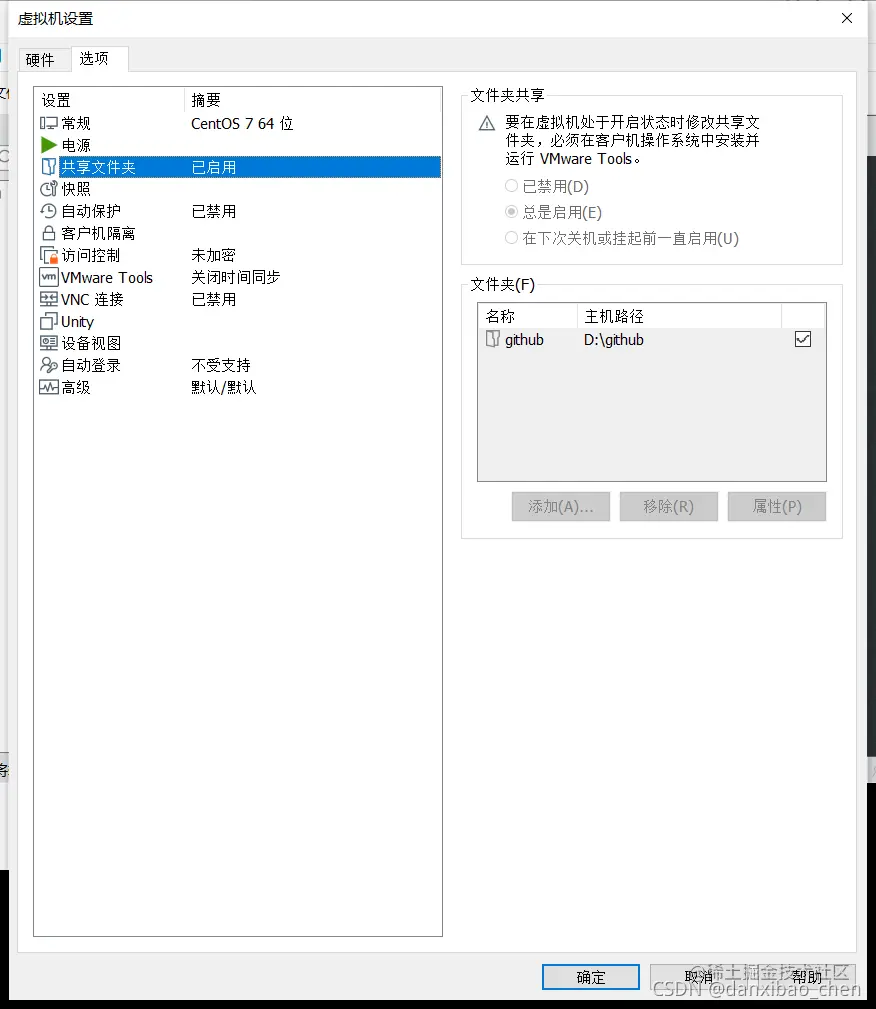Select the Unity mode option
The height and width of the screenshot is (1009, 876).
(75, 321)
